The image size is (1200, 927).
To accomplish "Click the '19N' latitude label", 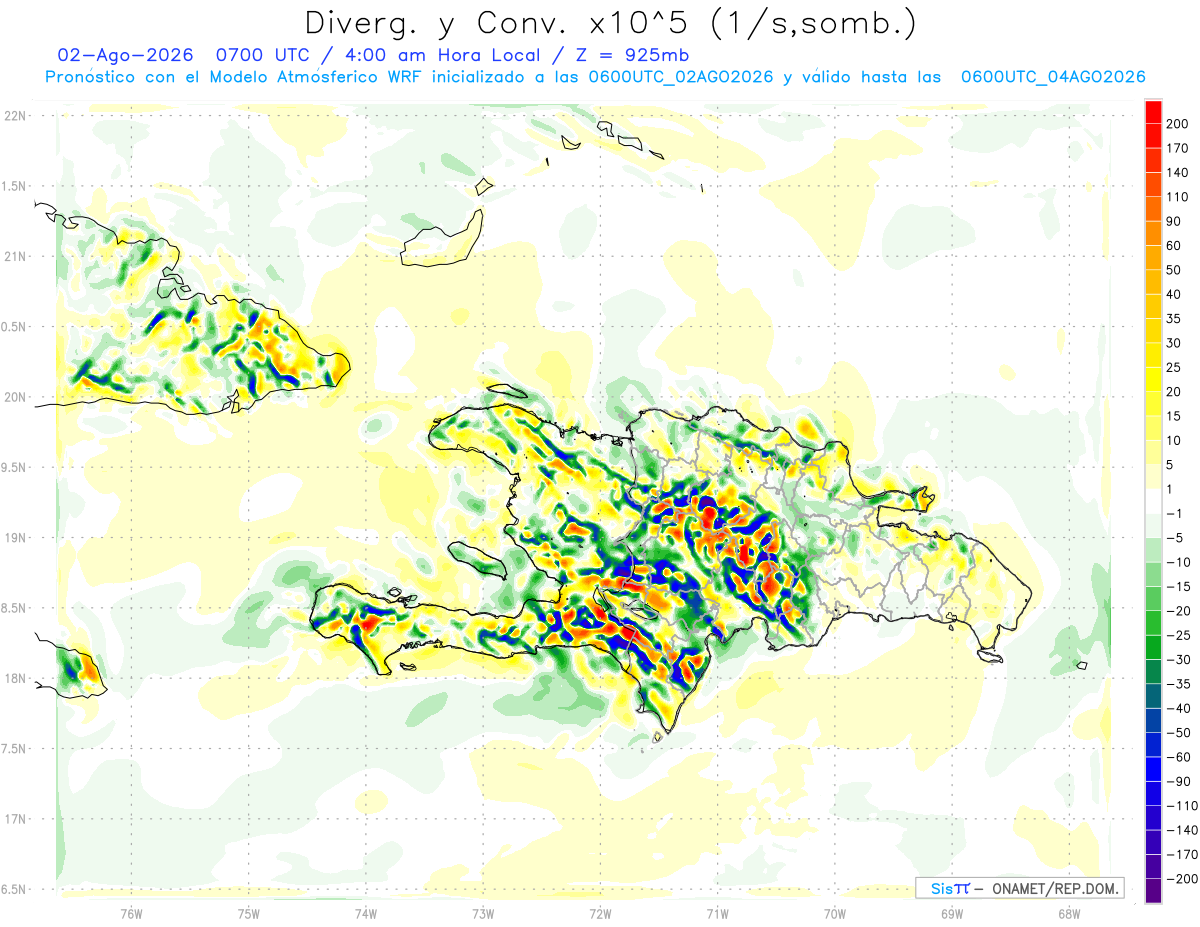I will click(x=14, y=537).
